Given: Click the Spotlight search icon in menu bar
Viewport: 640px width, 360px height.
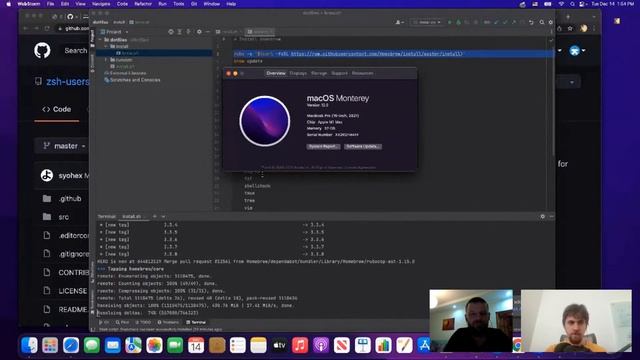Looking at the screenshot, I should coord(572,4).
